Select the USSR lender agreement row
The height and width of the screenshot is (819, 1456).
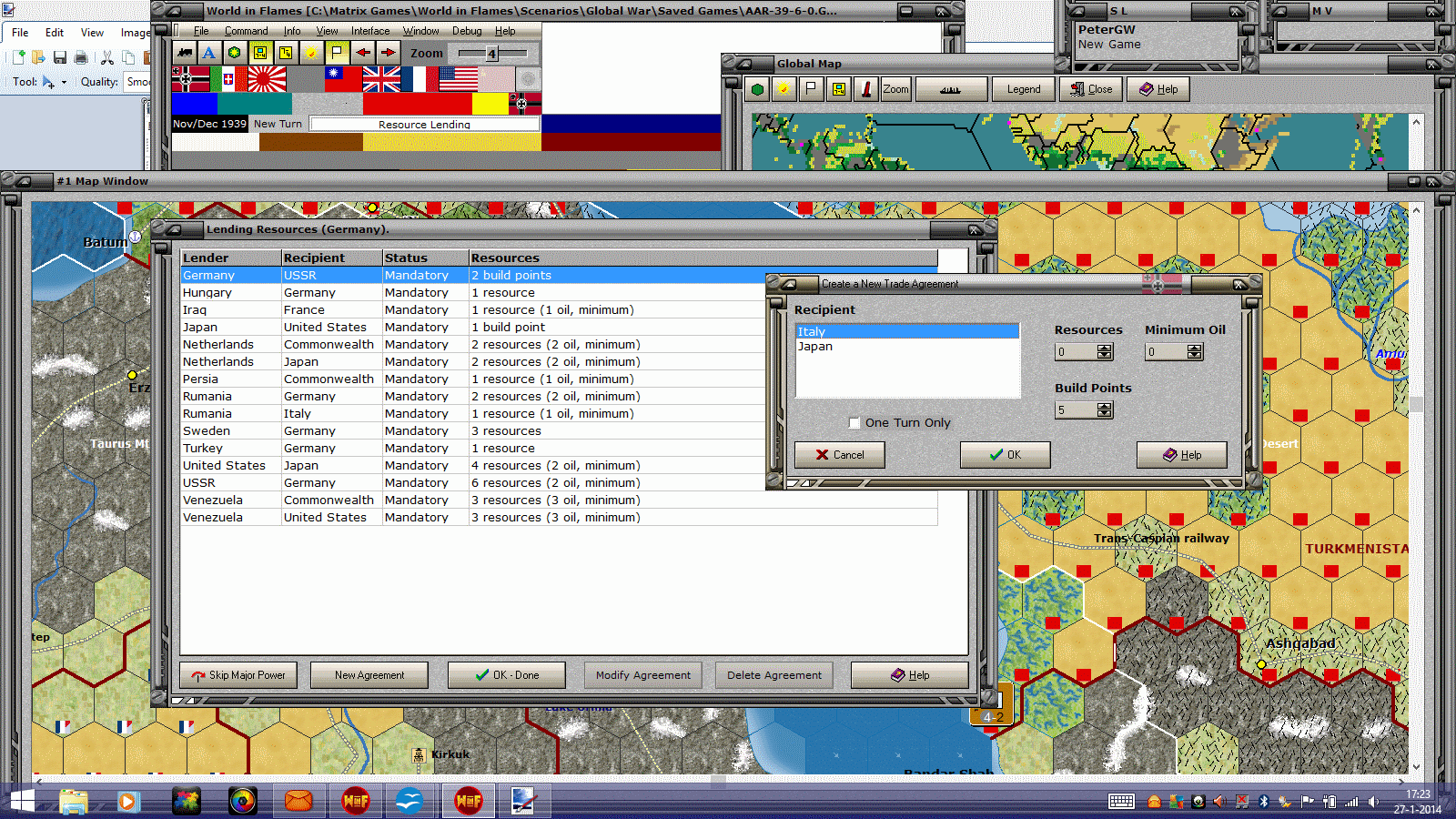(x=559, y=483)
